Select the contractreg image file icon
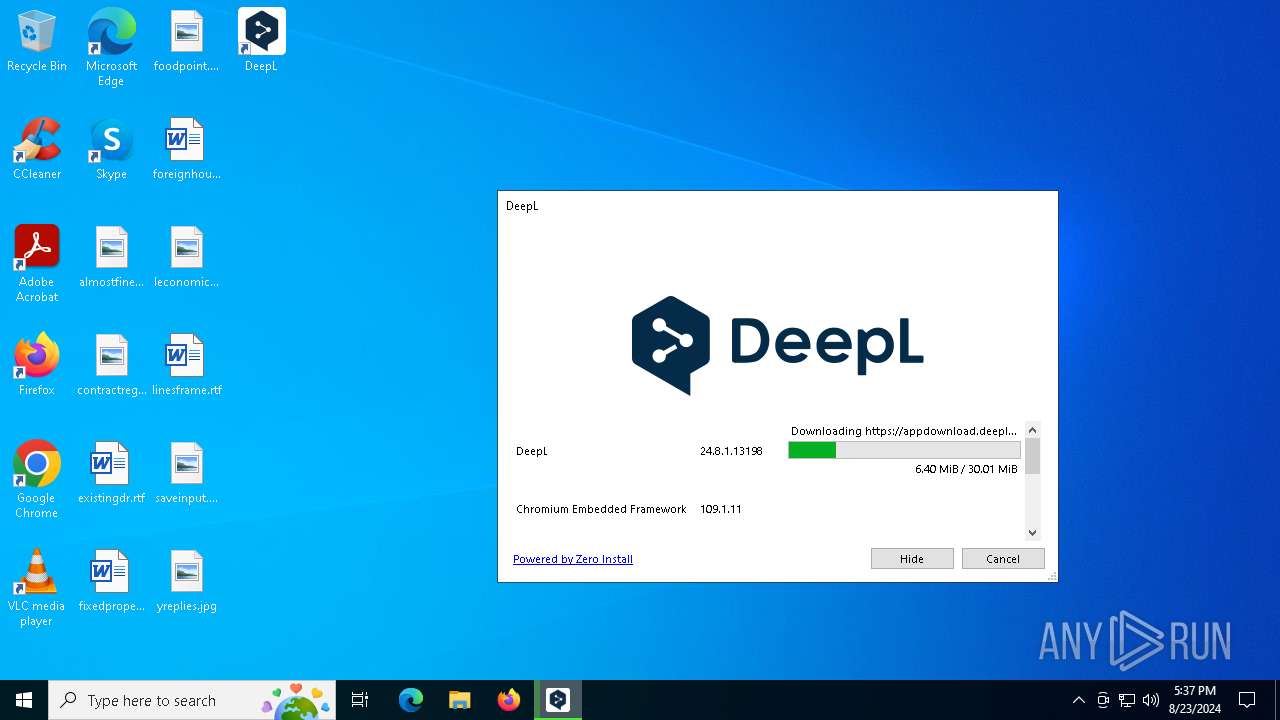The width and height of the screenshot is (1280, 720). [x=111, y=365]
